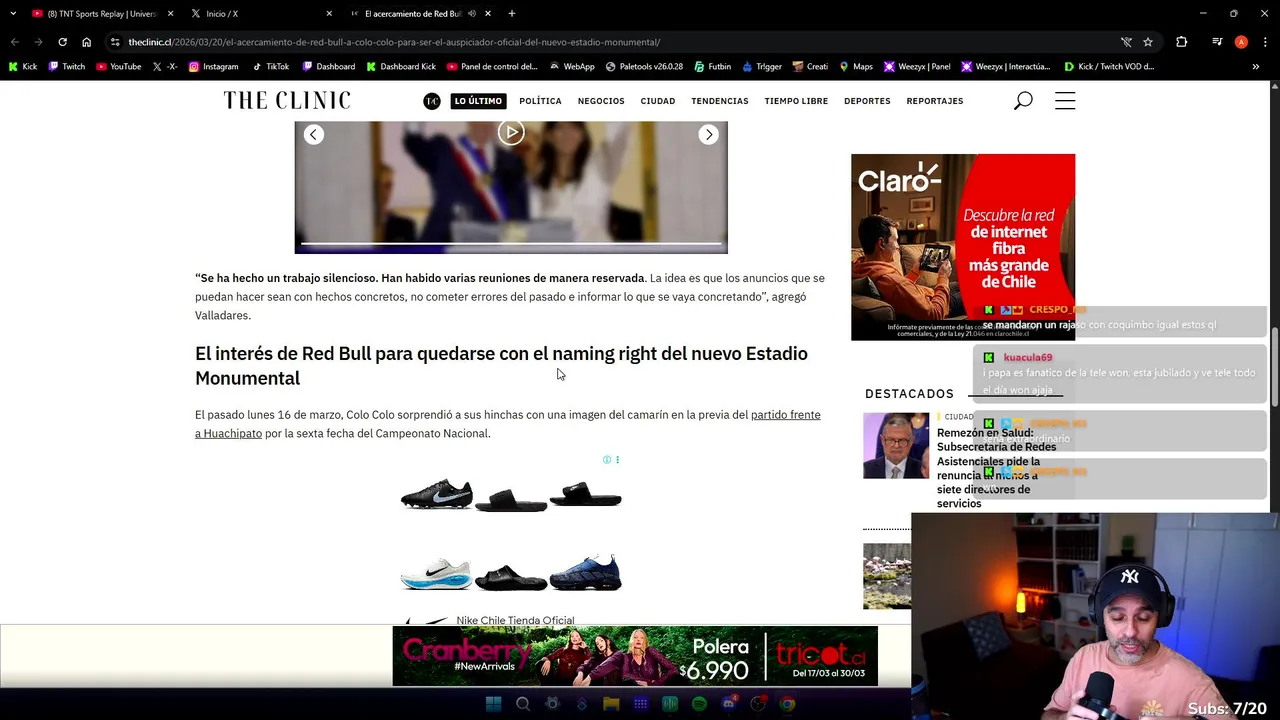Image resolution: width=1280 pixels, height=720 pixels.
Task: Open the Paletools v26.0.28 bookmark
Action: click(x=644, y=67)
